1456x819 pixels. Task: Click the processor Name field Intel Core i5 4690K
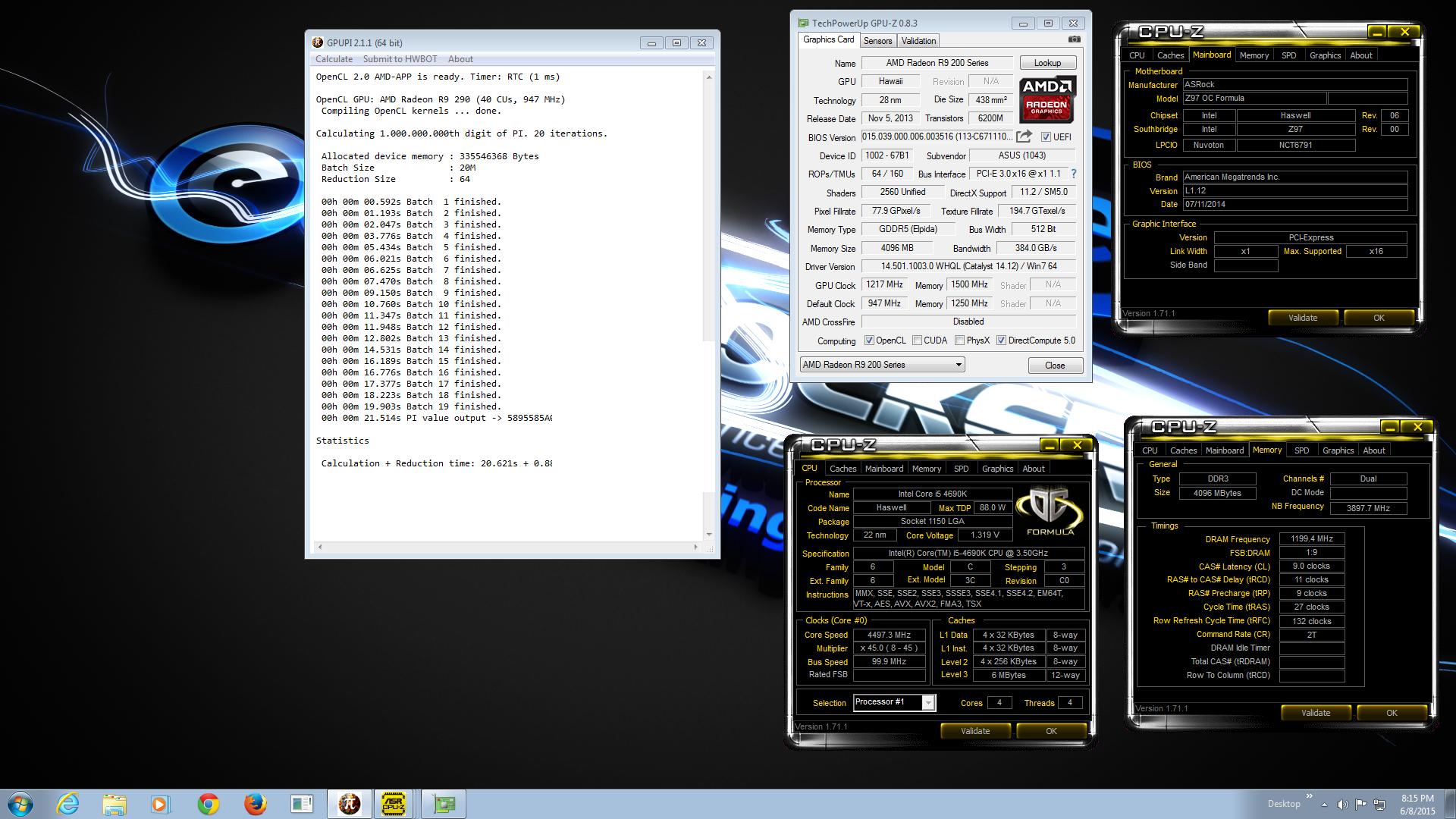pyautogui.click(x=933, y=494)
